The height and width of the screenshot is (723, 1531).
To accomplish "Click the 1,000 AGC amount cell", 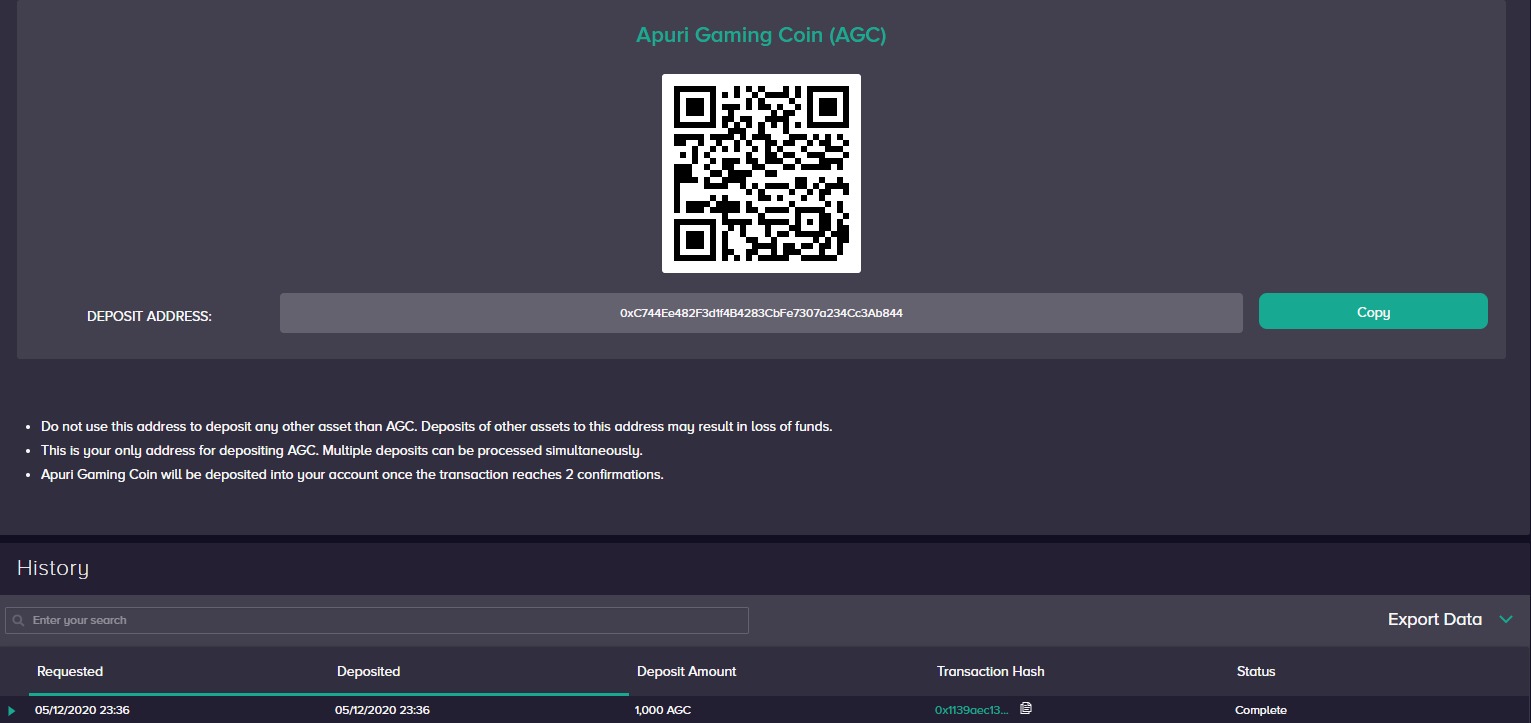I will 663,710.
